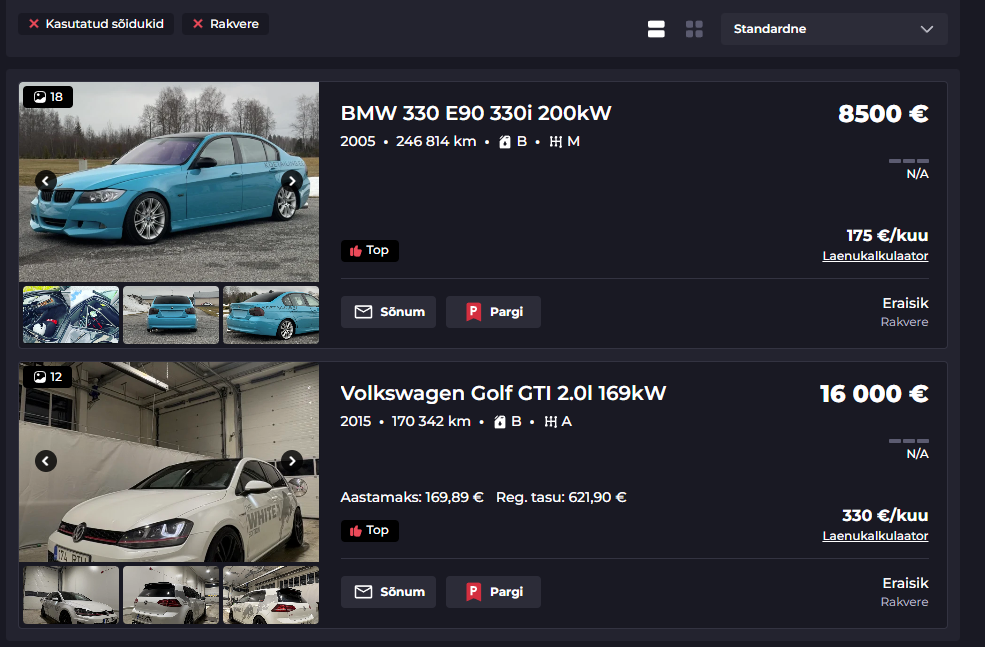985x647 pixels.
Task: Open Volkswagen Golf GTI 2.0l listing title
Action: pos(503,393)
